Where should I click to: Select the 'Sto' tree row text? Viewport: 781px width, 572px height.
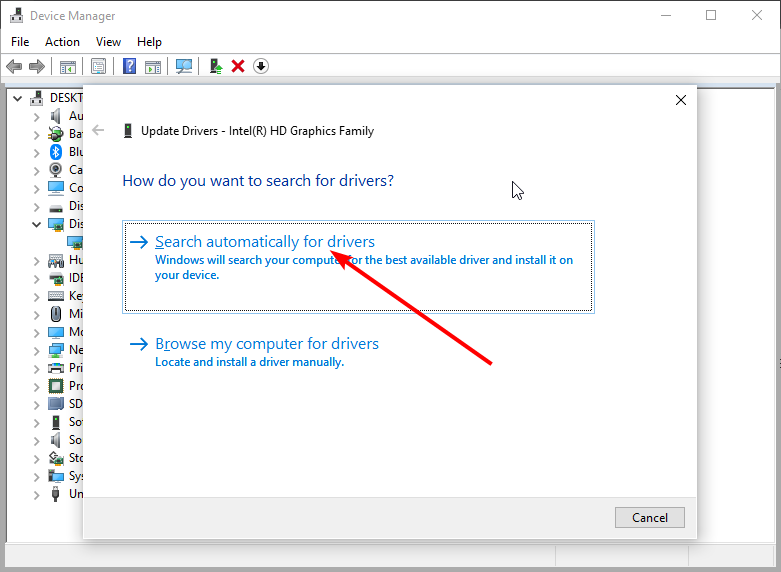pyautogui.click(x=76, y=457)
